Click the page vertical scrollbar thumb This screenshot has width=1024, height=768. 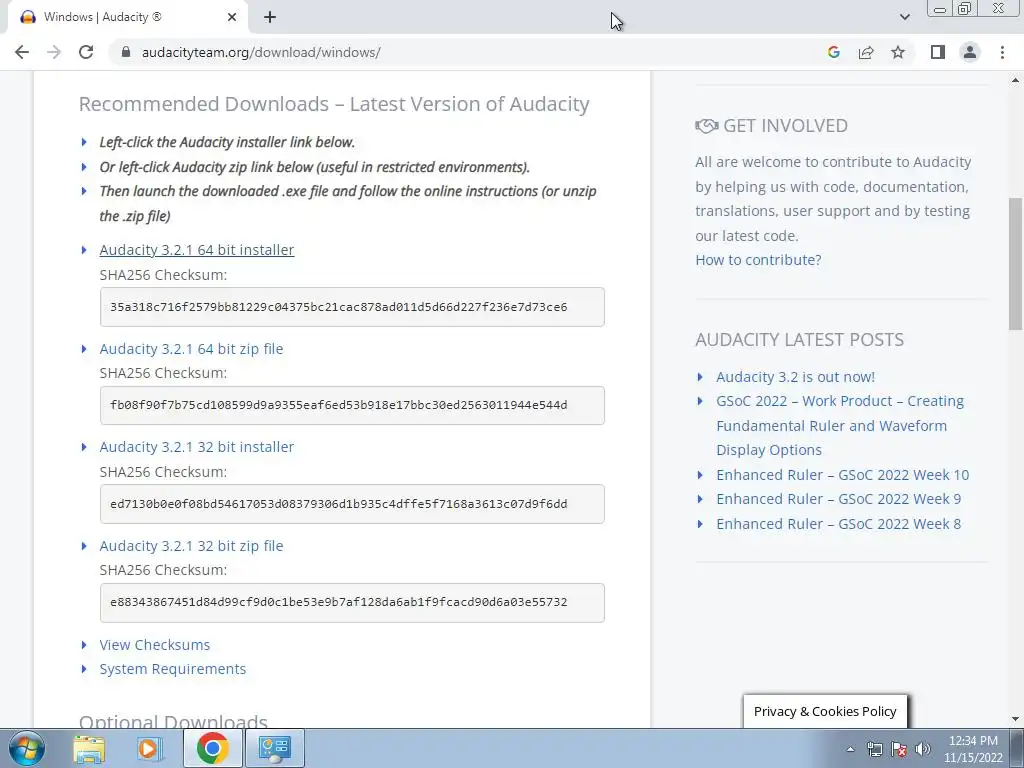pos(1015,264)
